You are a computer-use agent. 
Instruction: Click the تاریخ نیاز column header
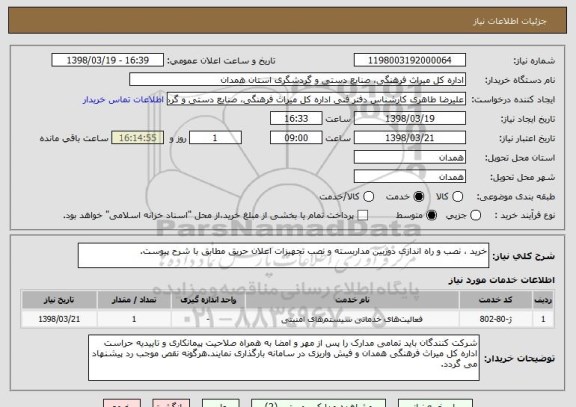point(59,300)
